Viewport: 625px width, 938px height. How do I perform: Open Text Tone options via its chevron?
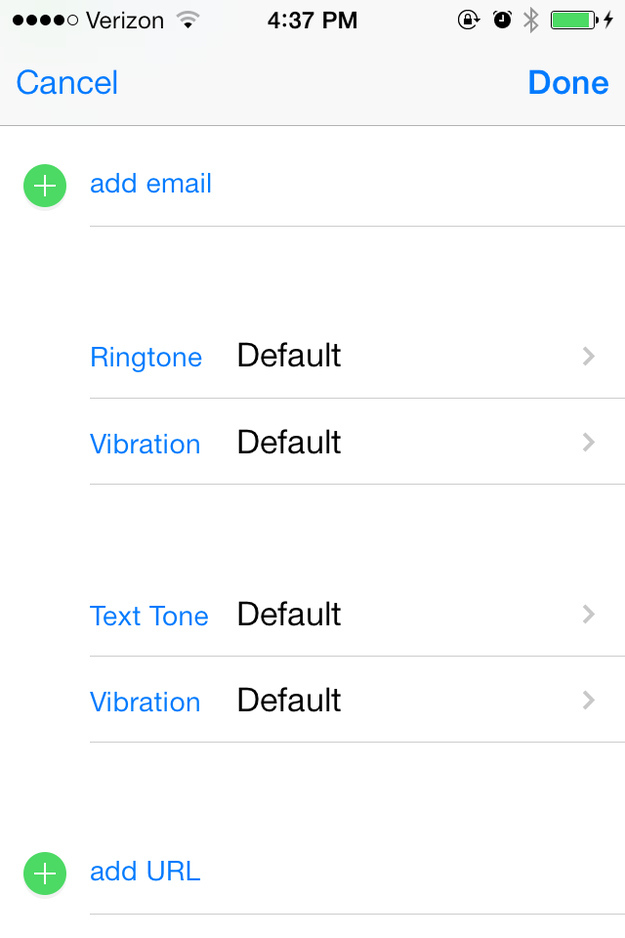click(x=589, y=614)
